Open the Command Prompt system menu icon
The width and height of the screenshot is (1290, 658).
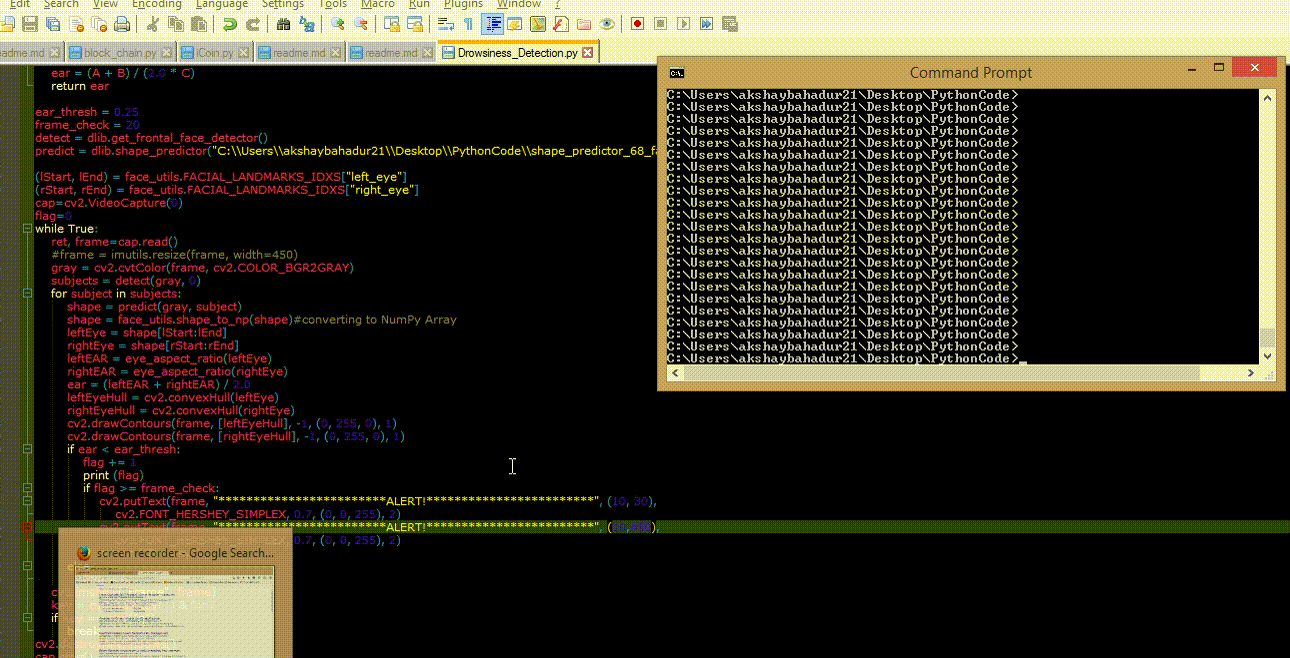point(677,72)
